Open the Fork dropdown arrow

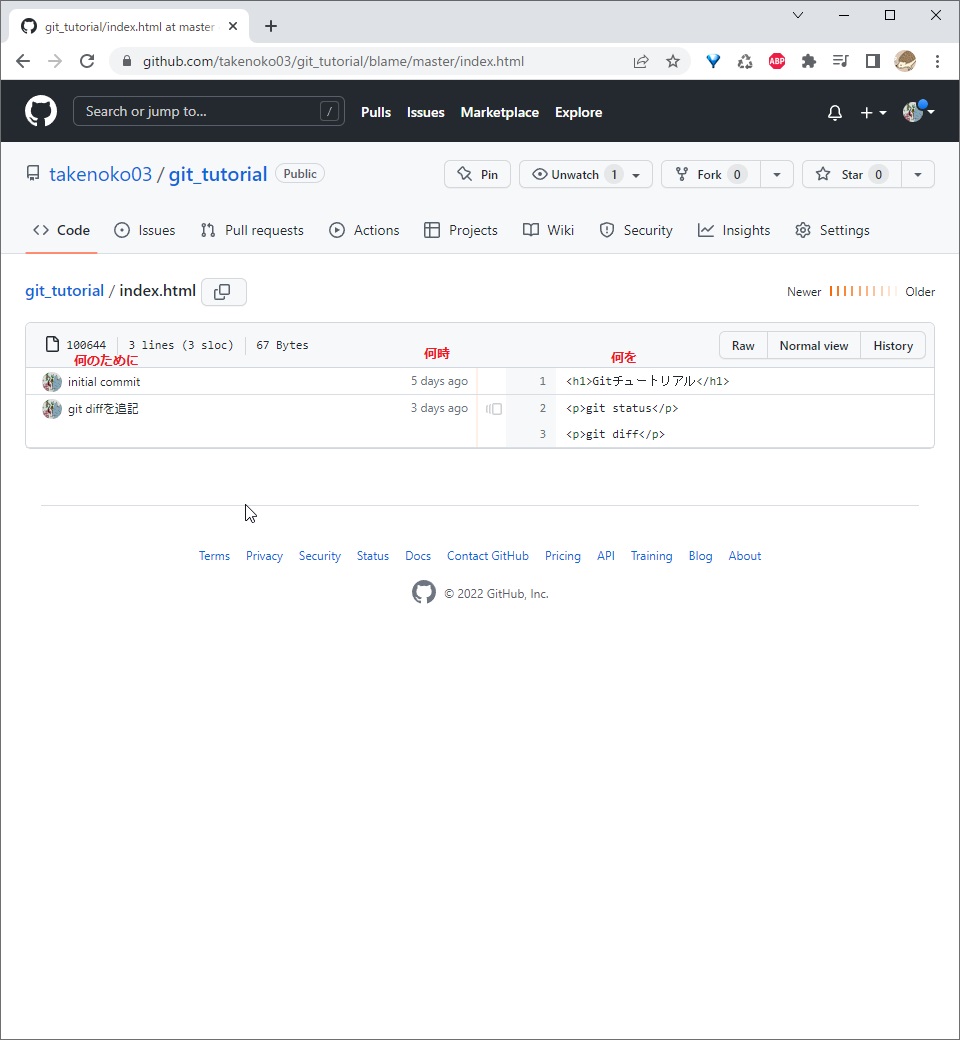pos(777,174)
